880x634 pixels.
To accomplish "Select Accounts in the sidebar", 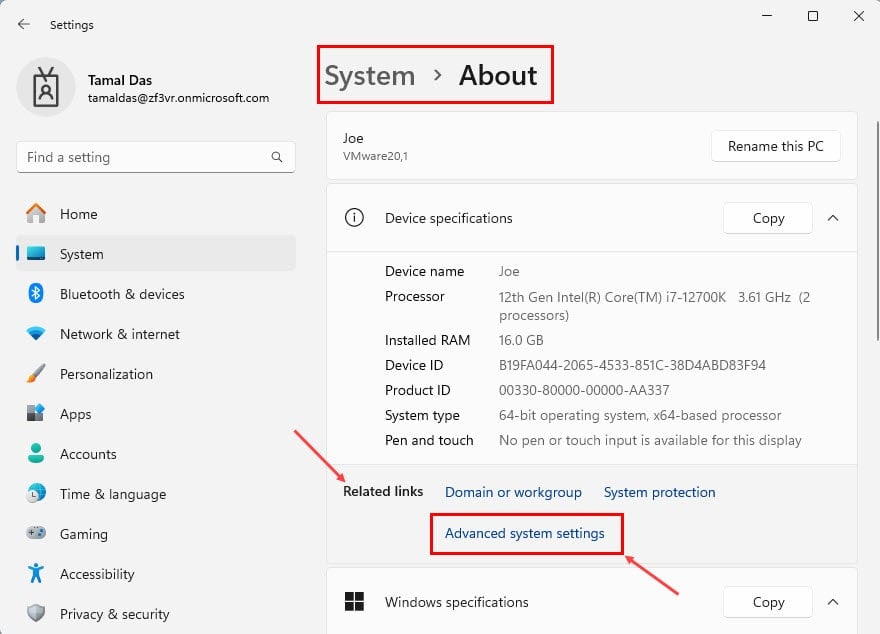I will [155, 454].
